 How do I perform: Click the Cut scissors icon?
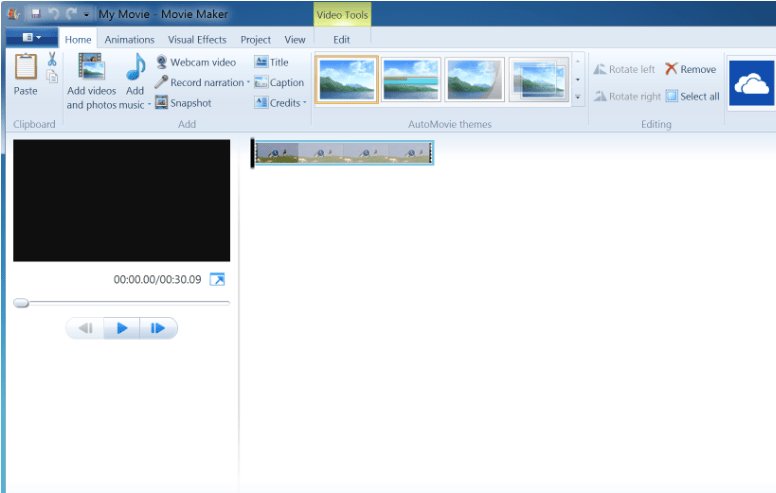(x=52, y=59)
